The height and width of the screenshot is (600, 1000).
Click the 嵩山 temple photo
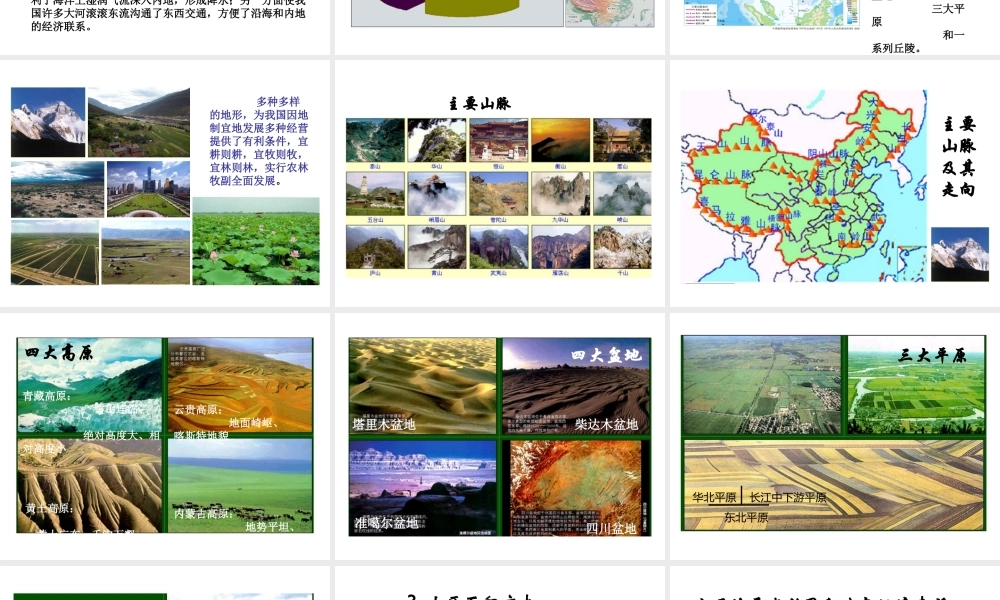click(622, 140)
